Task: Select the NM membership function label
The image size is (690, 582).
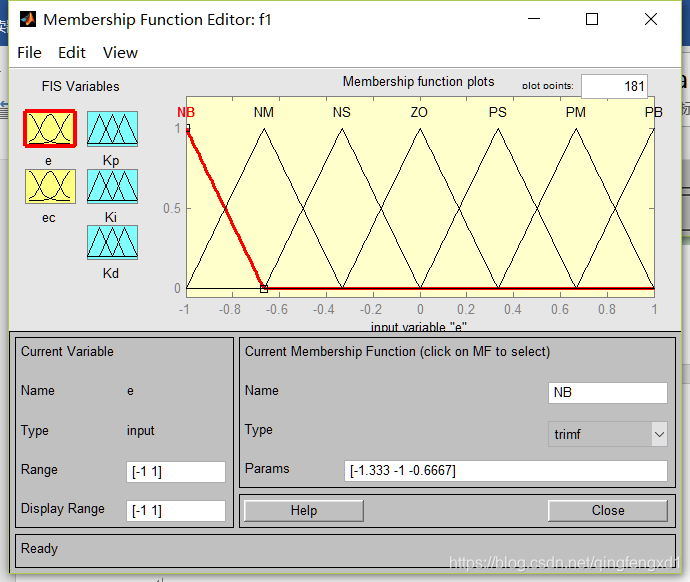Action: [x=264, y=113]
